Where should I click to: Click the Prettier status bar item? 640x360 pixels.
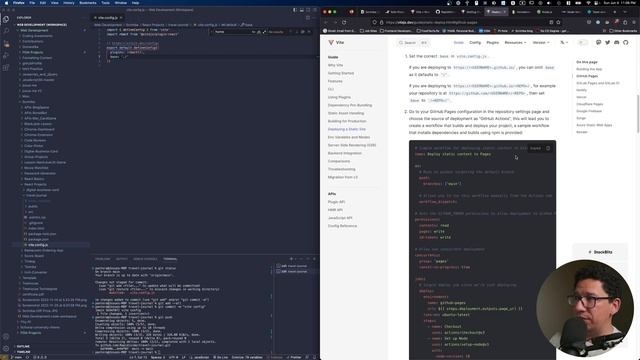pos(293,357)
